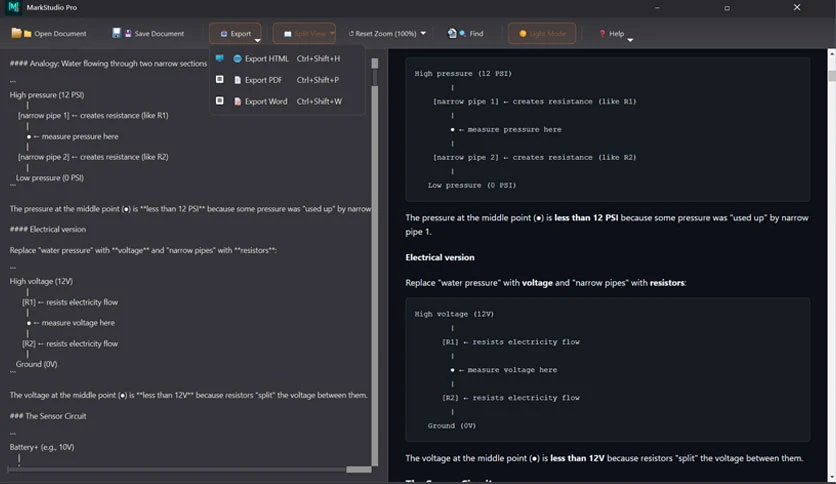Toggle the Split View layout button
836x484 pixels.
304,34
